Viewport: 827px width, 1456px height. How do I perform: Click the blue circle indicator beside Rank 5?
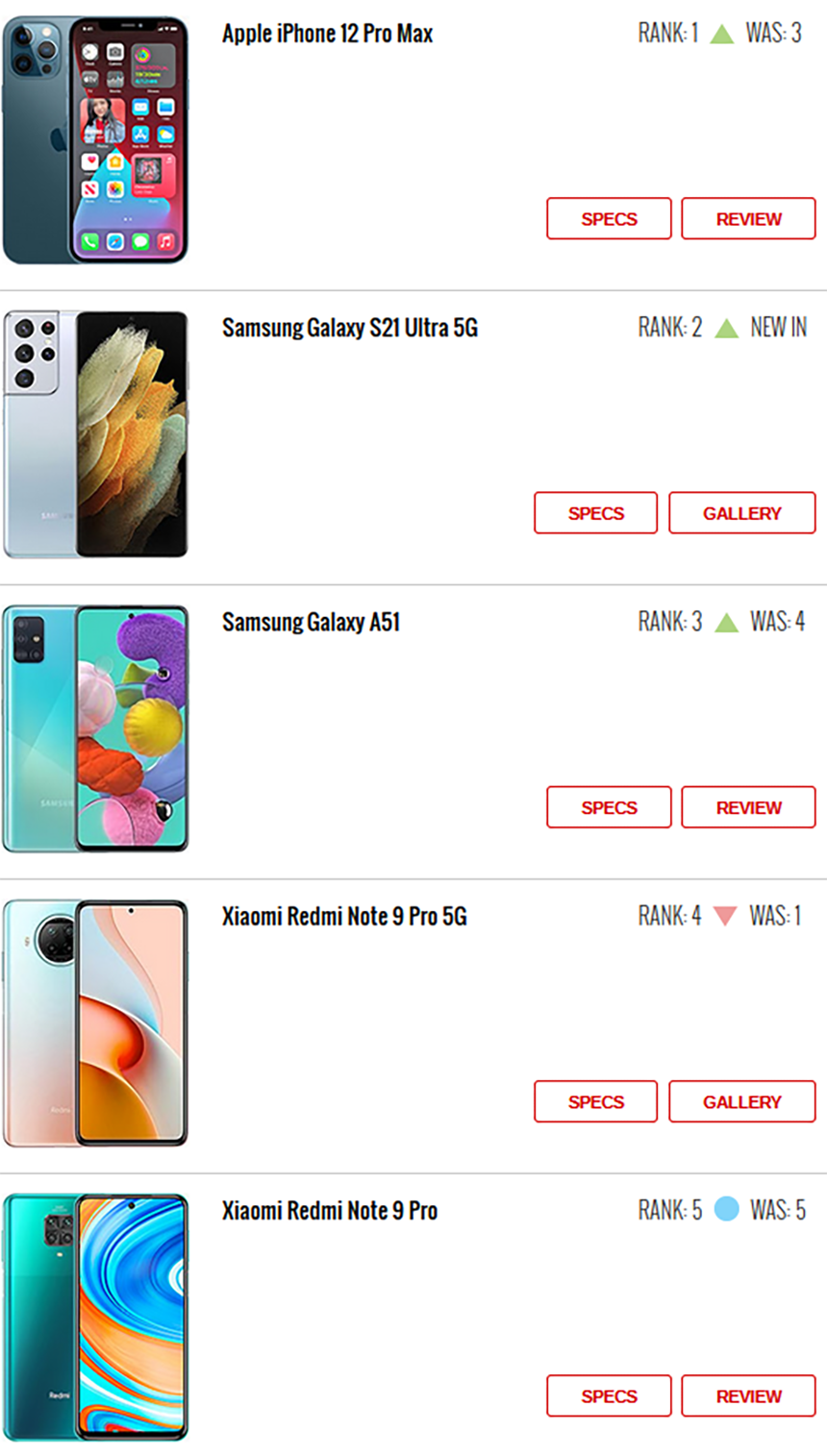pyautogui.click(x=727, y=1209)
